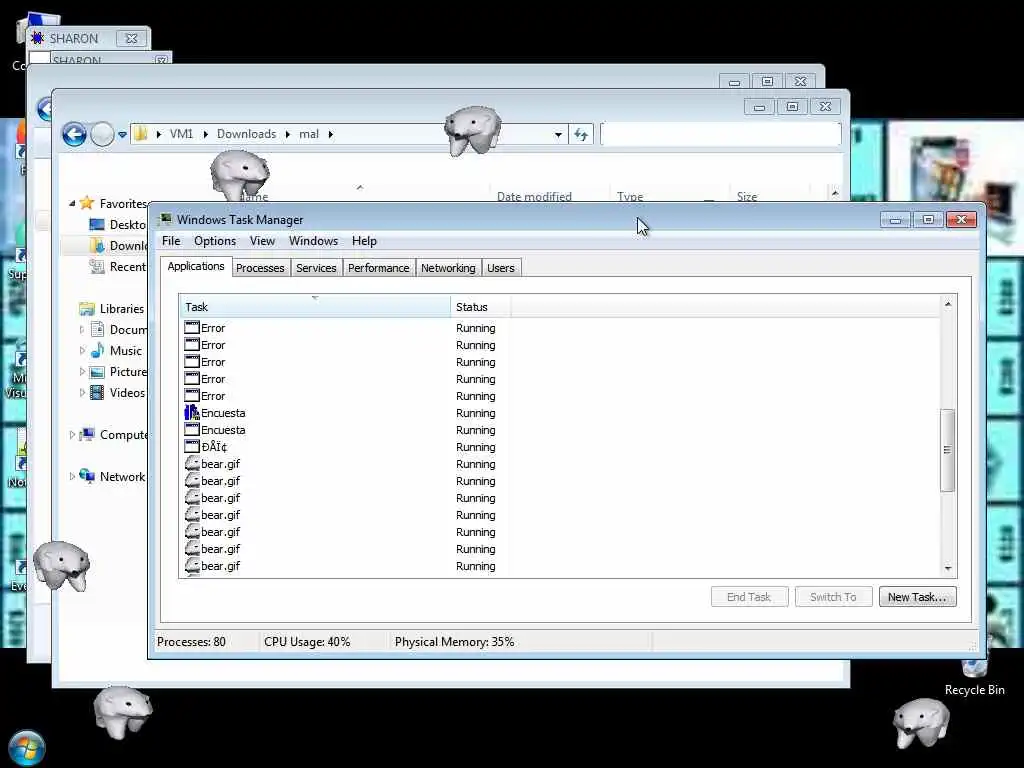Image resolution: width=1024 pixels, height=768 pixels.
Task: Switch to the Processes tab
Action: 260,268
